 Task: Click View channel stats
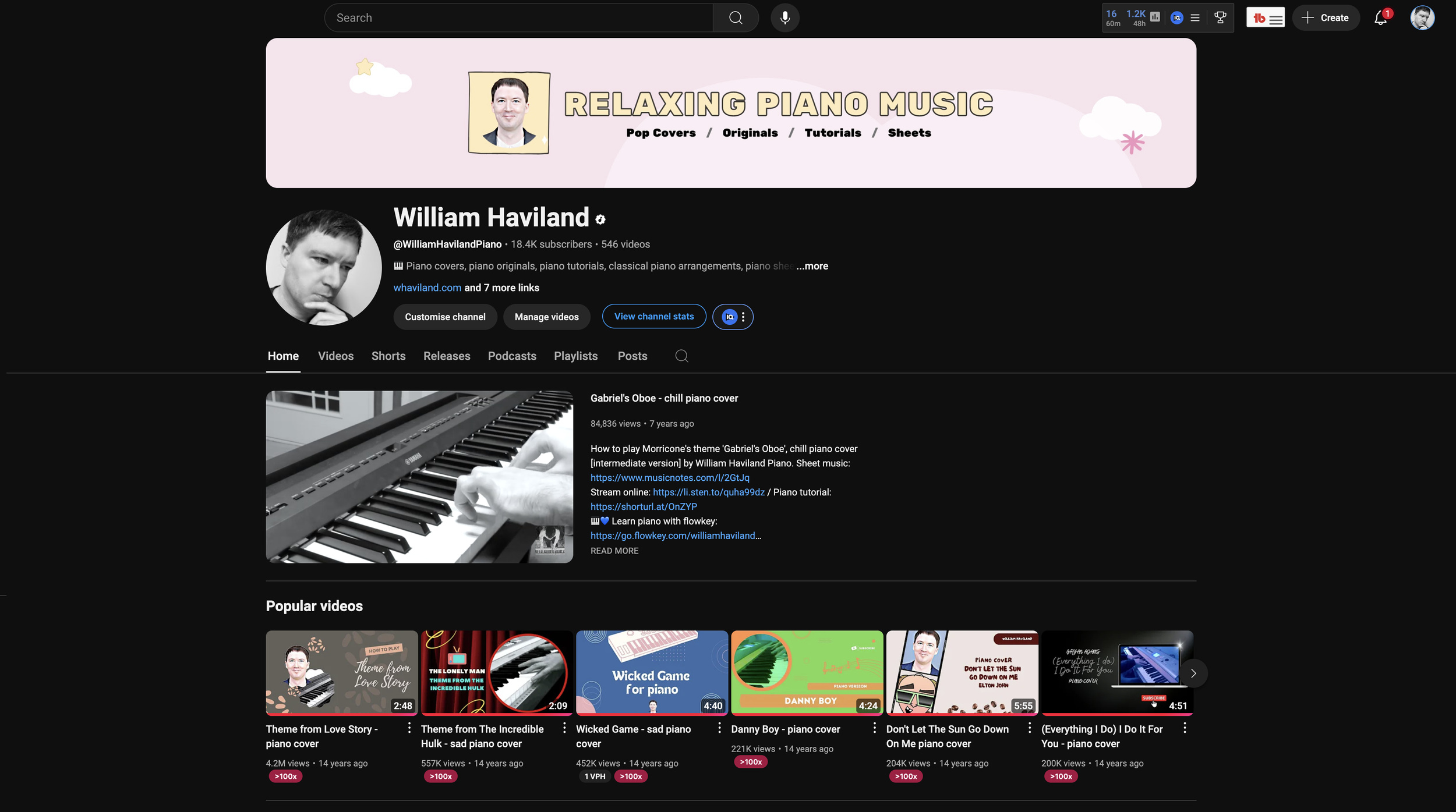point(654,317)
